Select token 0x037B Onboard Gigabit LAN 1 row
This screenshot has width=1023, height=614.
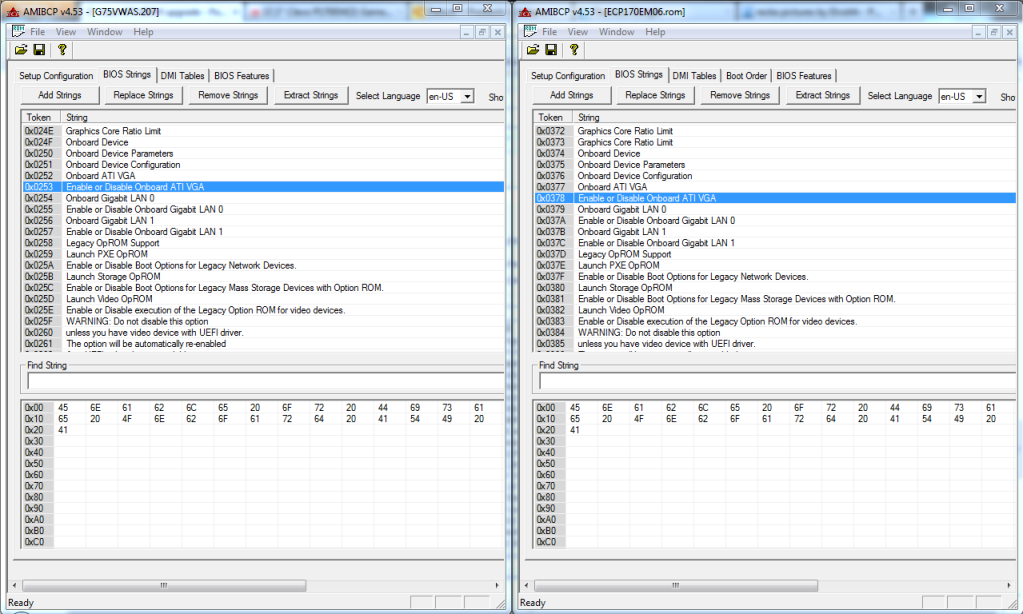pyautogui.click(x=775, y=232)
